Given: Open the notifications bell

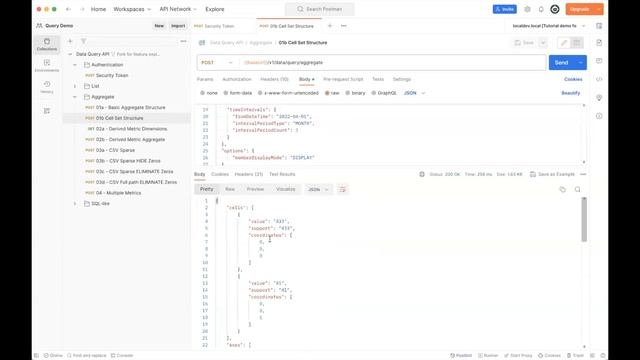Looking at the screenshot, I should tap(541, 9).
